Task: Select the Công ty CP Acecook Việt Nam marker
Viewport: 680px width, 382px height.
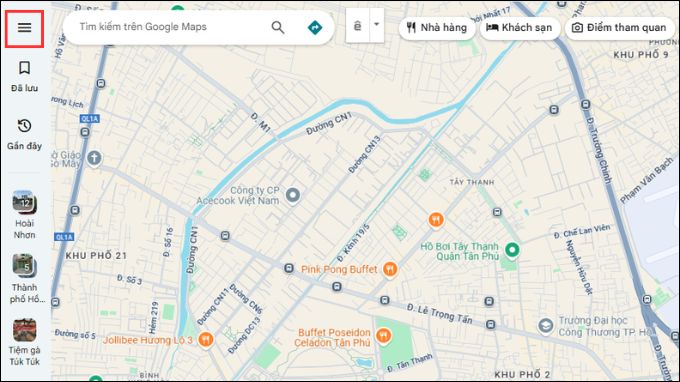Action: [x=293, y=196]
